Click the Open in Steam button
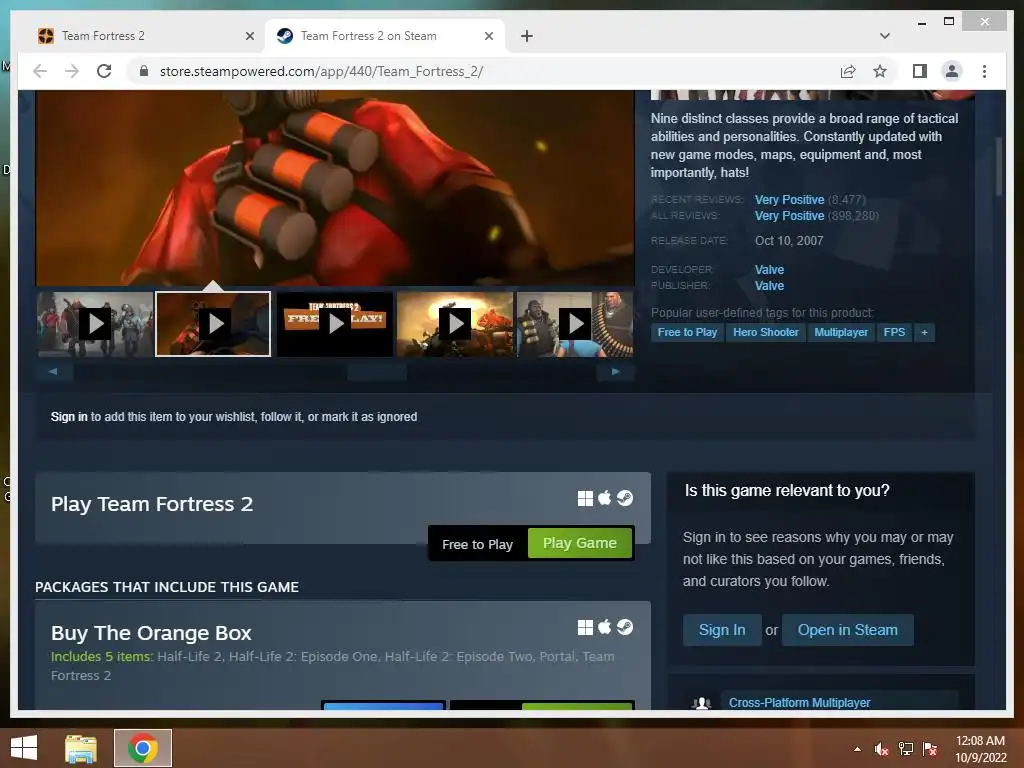Image resolution: width=1024 pixels, height=768 pixels. [x=848, y=630]
